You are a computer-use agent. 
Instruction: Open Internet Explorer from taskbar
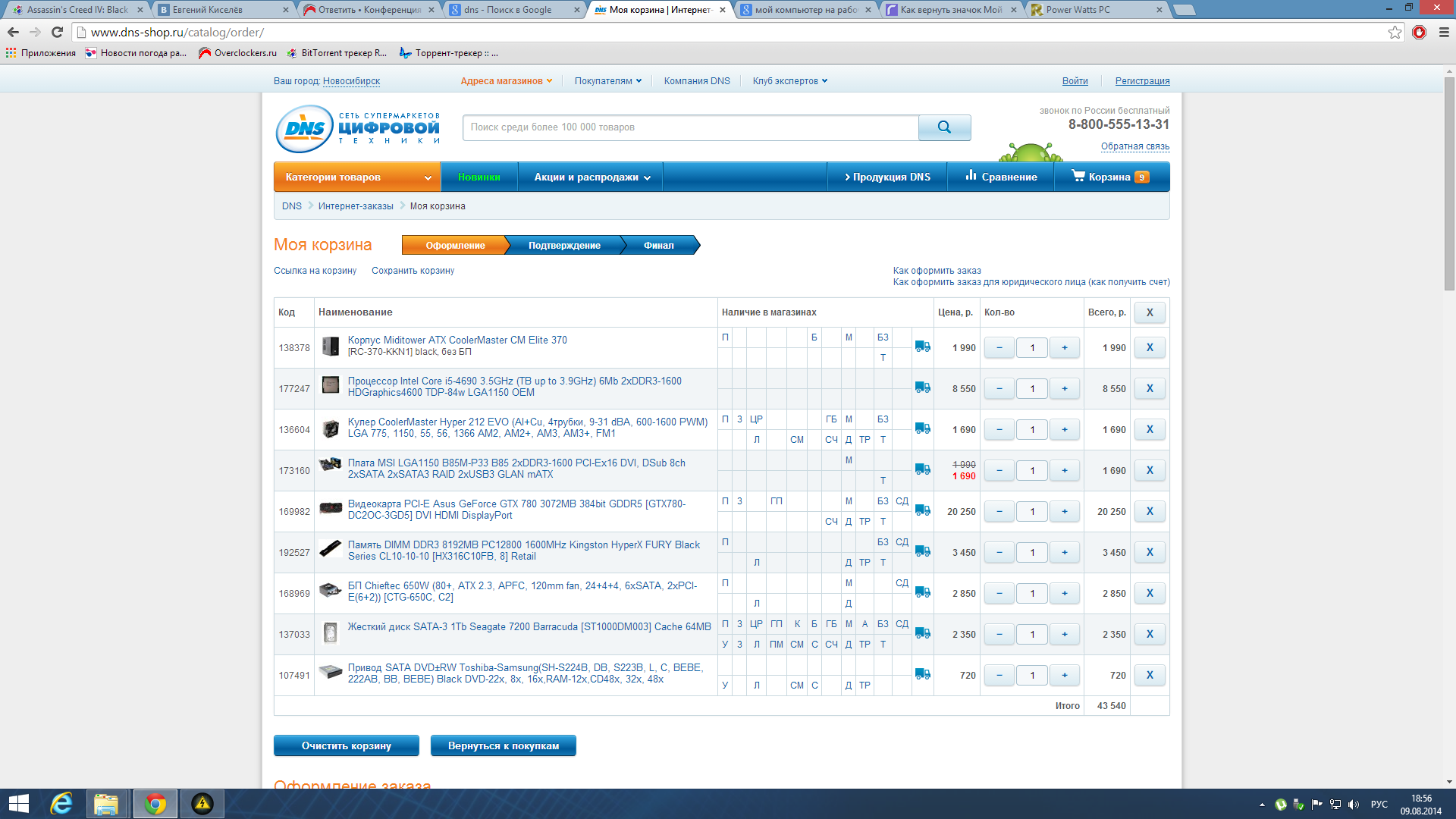pos(61,804)
